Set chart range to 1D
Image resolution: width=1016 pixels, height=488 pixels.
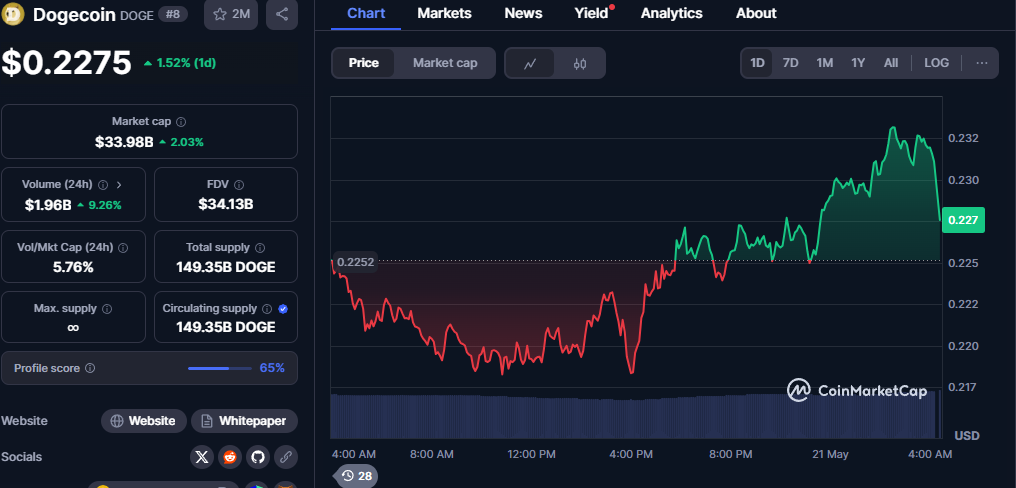tap(757, 63)
